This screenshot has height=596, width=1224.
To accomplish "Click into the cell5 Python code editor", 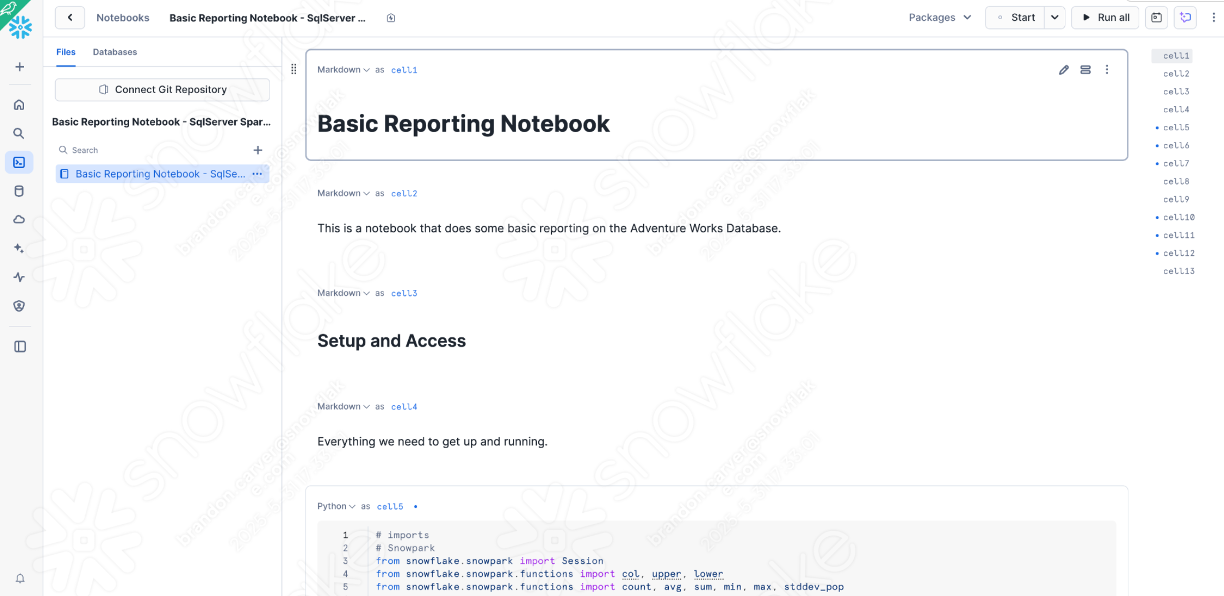I will coord(716,558).
